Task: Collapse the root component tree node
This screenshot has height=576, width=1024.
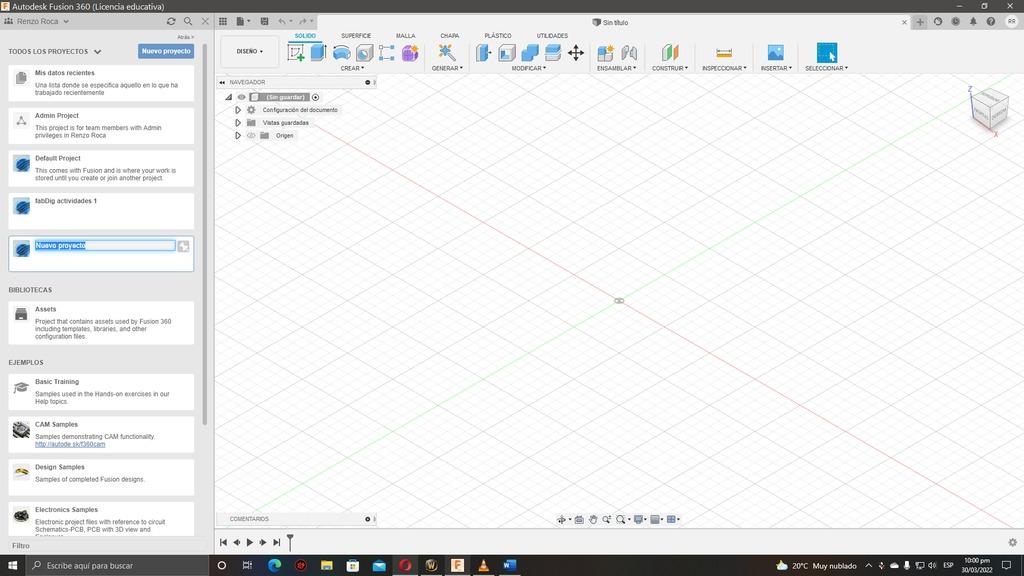Action: [229, 97]
